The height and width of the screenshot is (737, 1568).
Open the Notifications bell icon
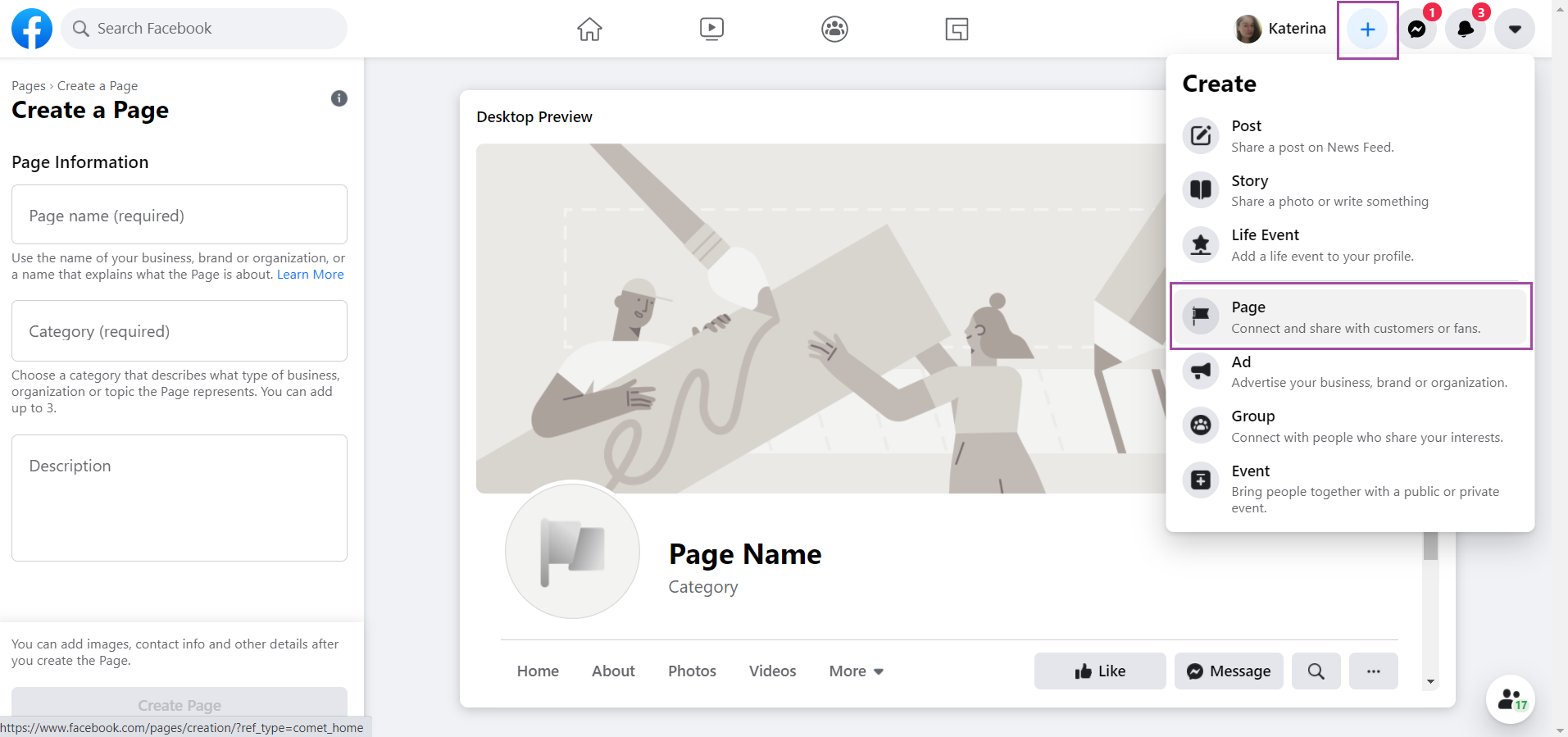(1466, 30)
